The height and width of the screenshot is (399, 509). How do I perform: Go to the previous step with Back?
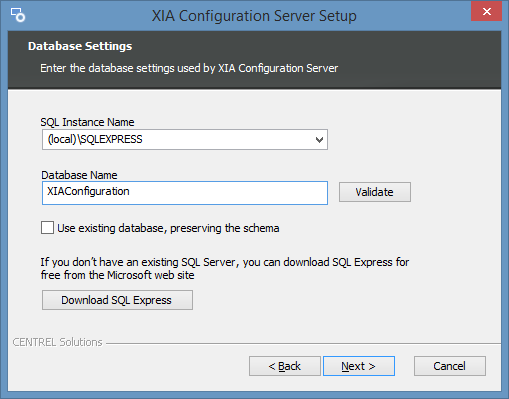point(285,366)
